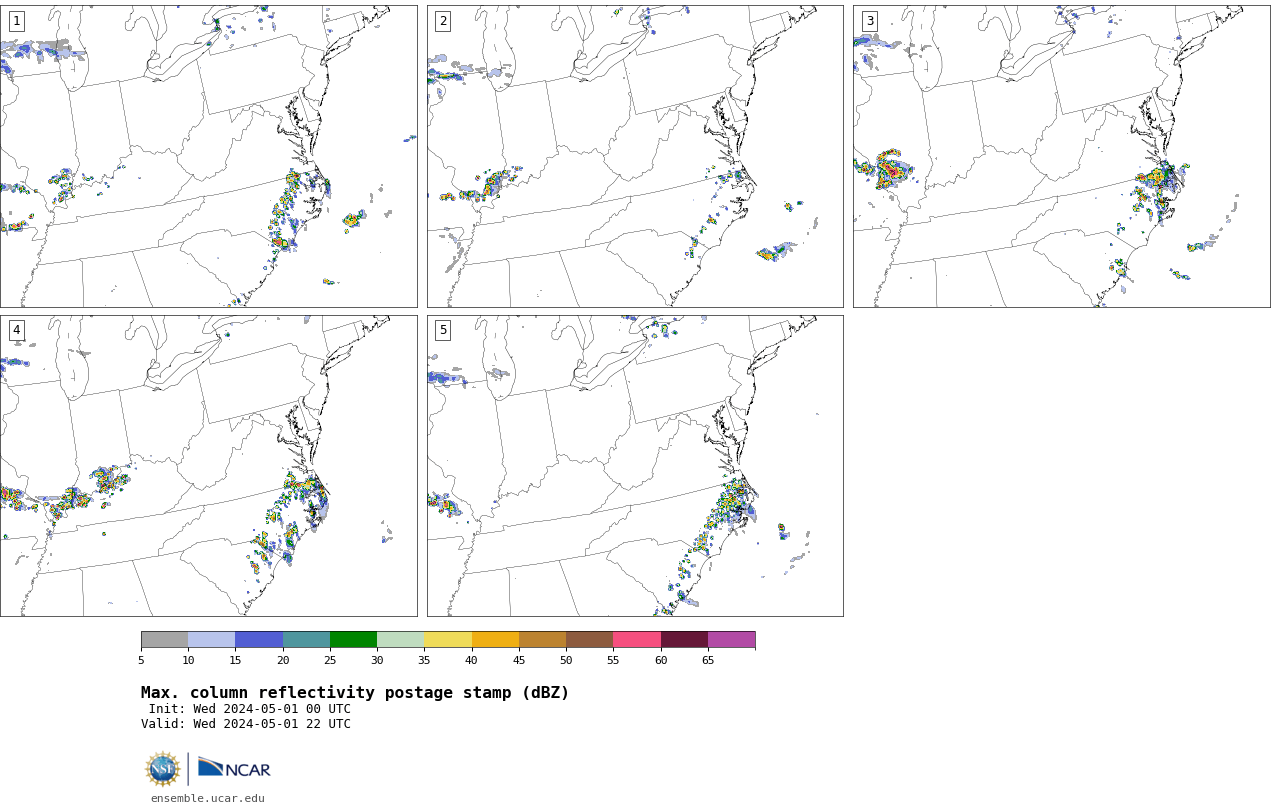Click the Valid: Wed 2024-05-01 22 UTC line

click(246, 724)
